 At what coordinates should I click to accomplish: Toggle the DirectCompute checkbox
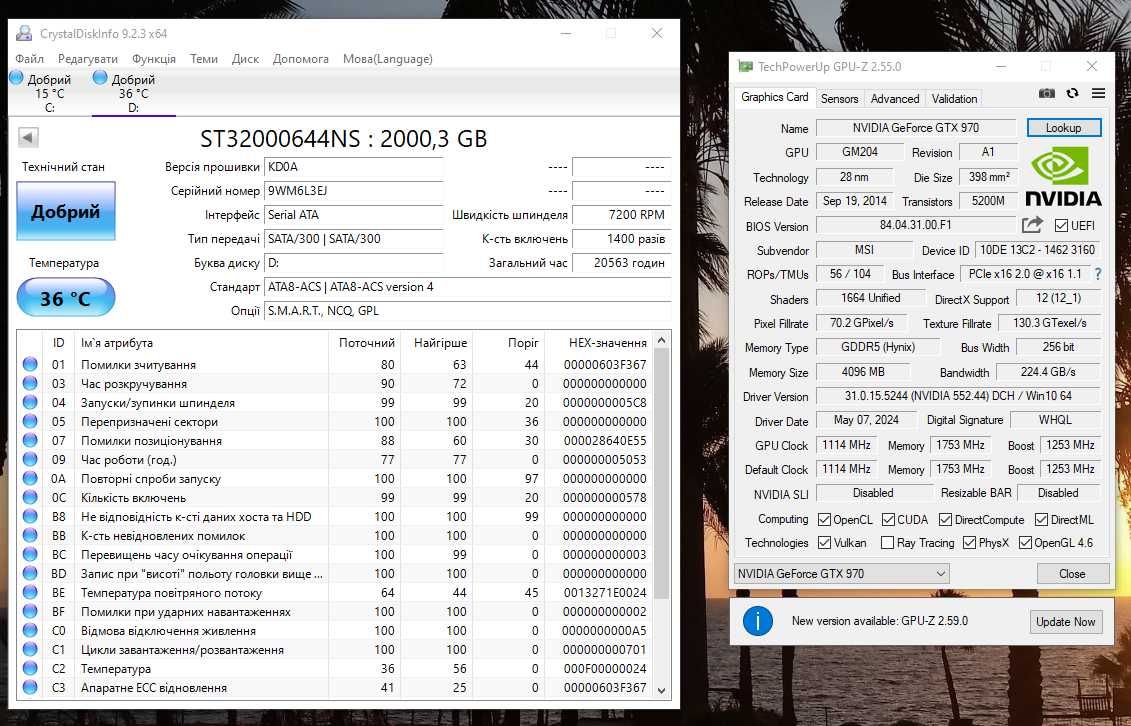[946, 520]
